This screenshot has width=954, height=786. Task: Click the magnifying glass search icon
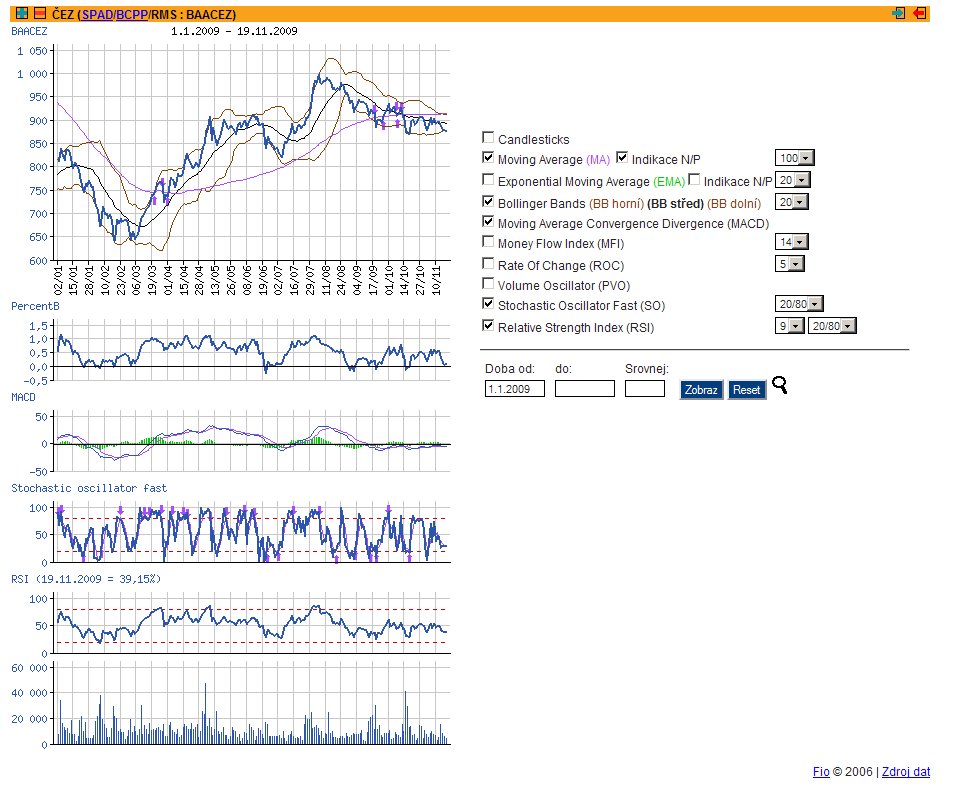[x=780, y=387]
